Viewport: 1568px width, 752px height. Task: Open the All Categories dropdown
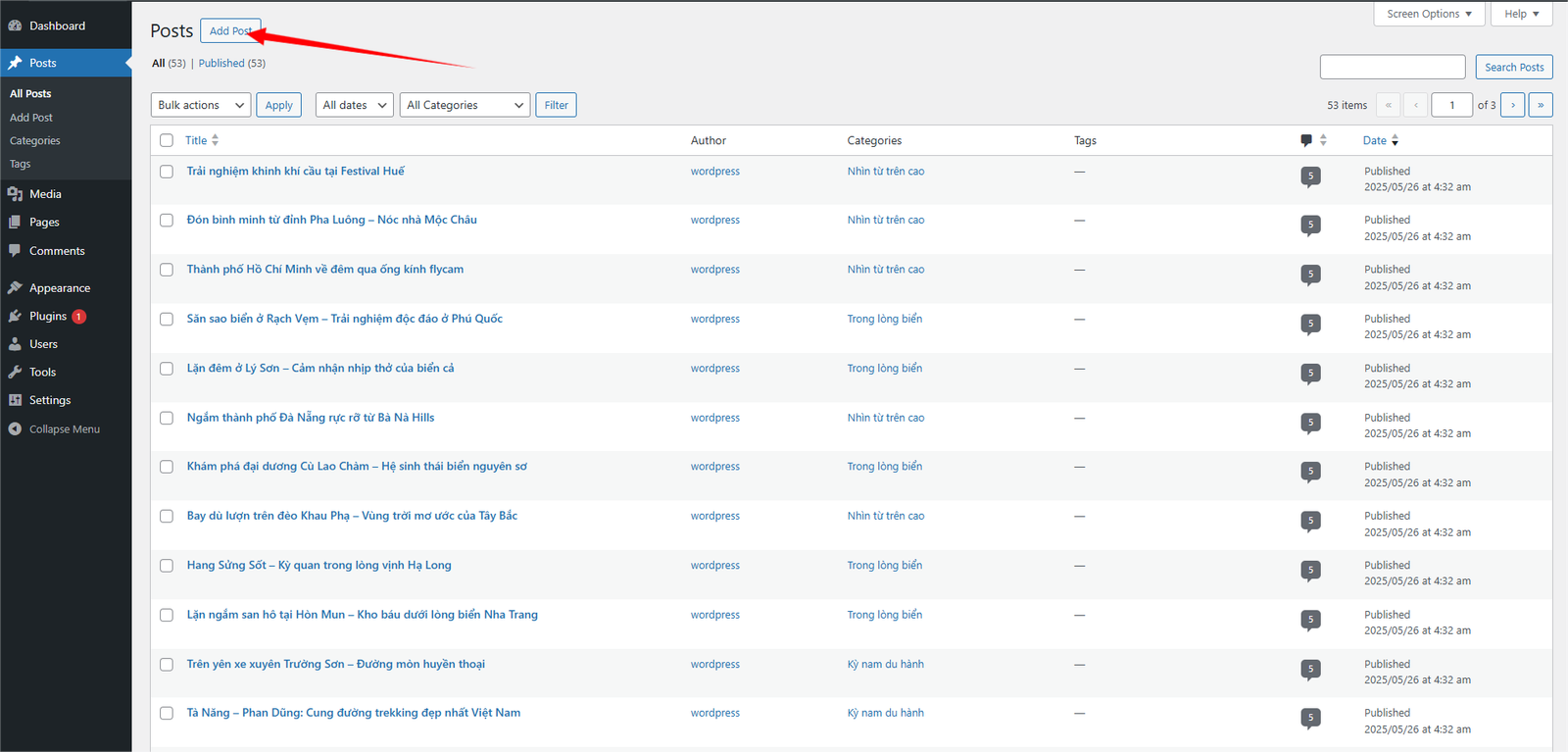point(465,105)
